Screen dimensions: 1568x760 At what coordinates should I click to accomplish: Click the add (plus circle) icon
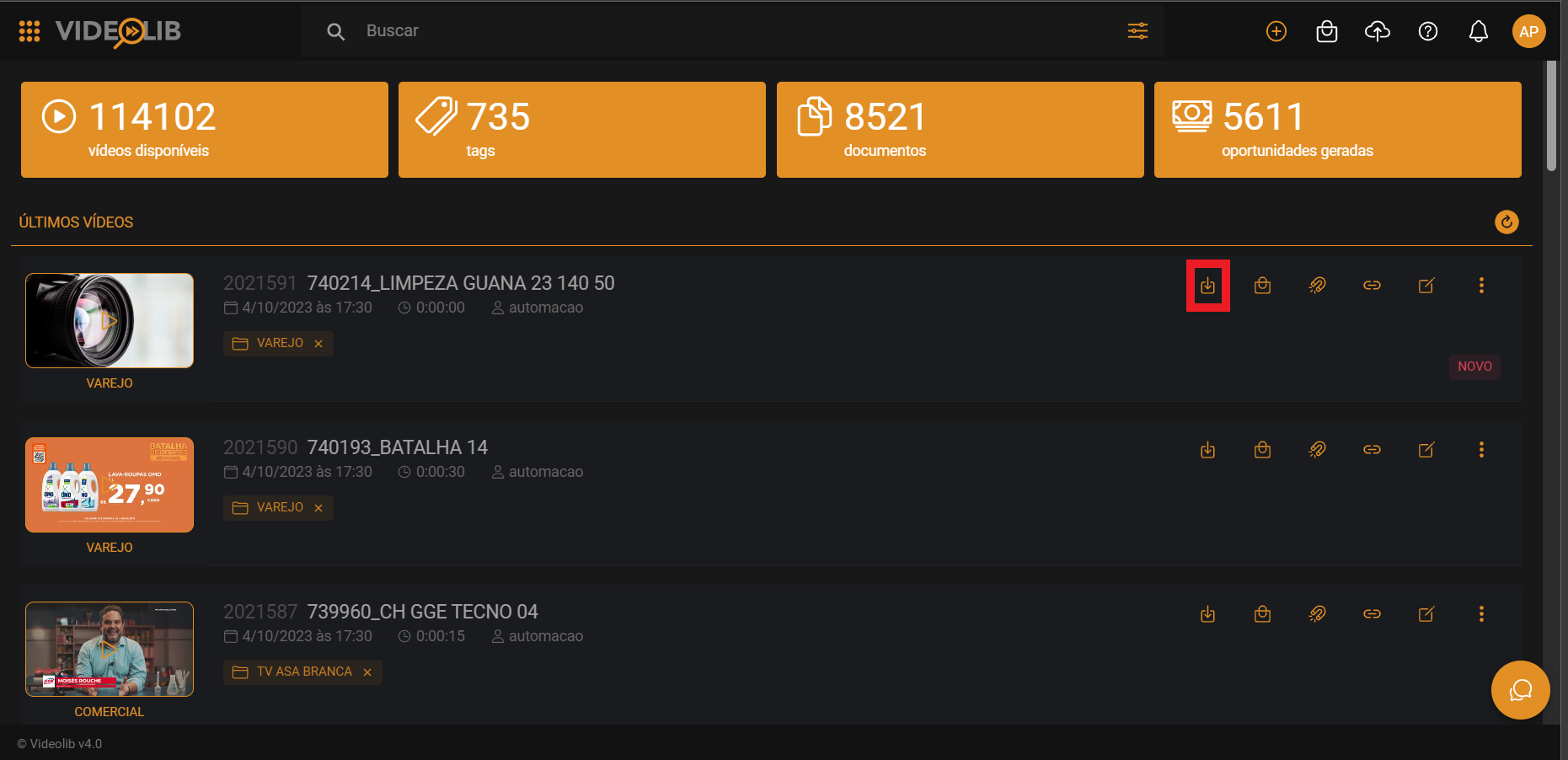click(1276, 31)
